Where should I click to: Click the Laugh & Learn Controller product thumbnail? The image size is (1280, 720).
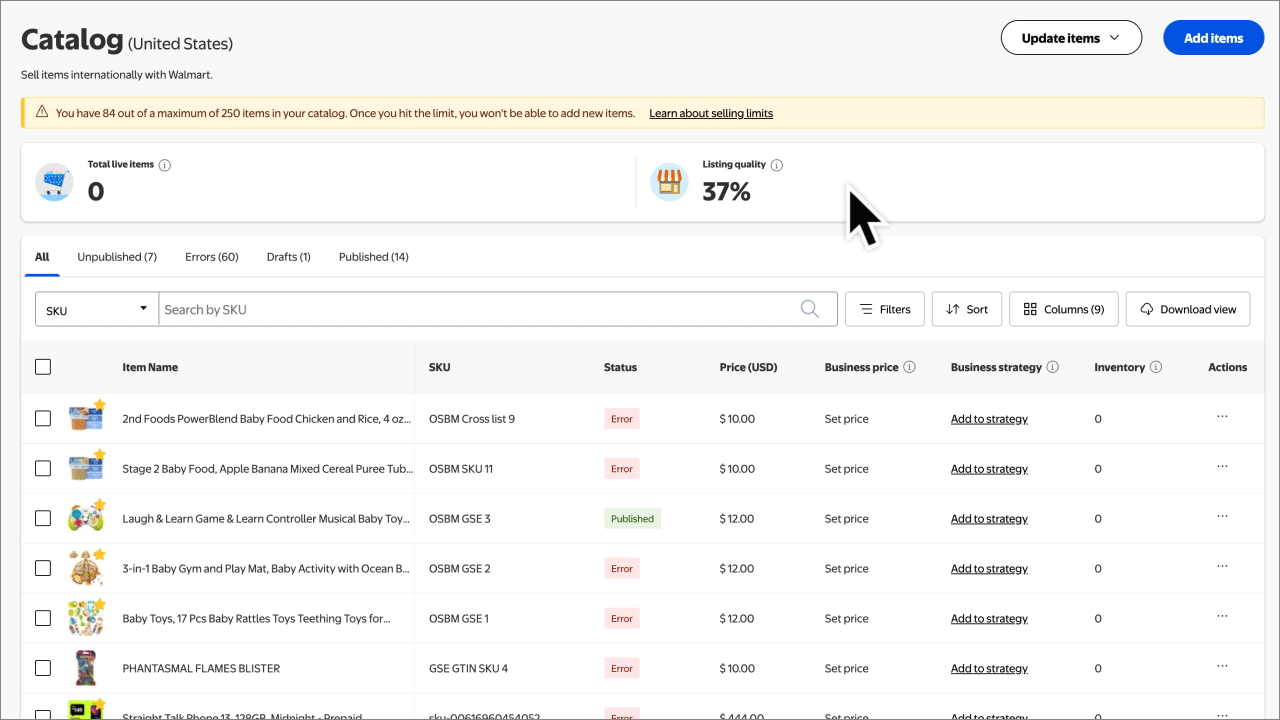click(86, 517)
